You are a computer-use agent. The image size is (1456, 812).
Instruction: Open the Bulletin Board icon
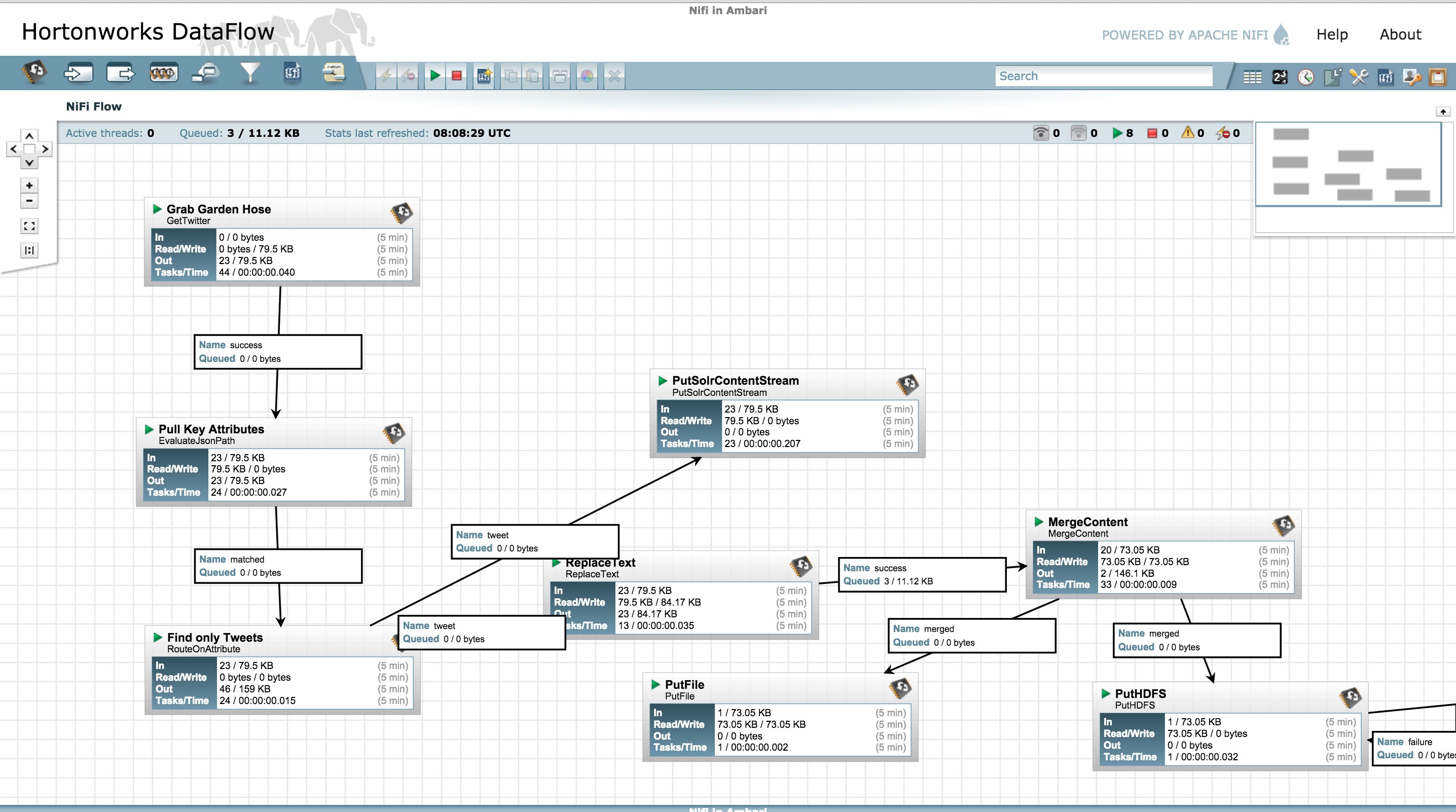pos(1437,77)
